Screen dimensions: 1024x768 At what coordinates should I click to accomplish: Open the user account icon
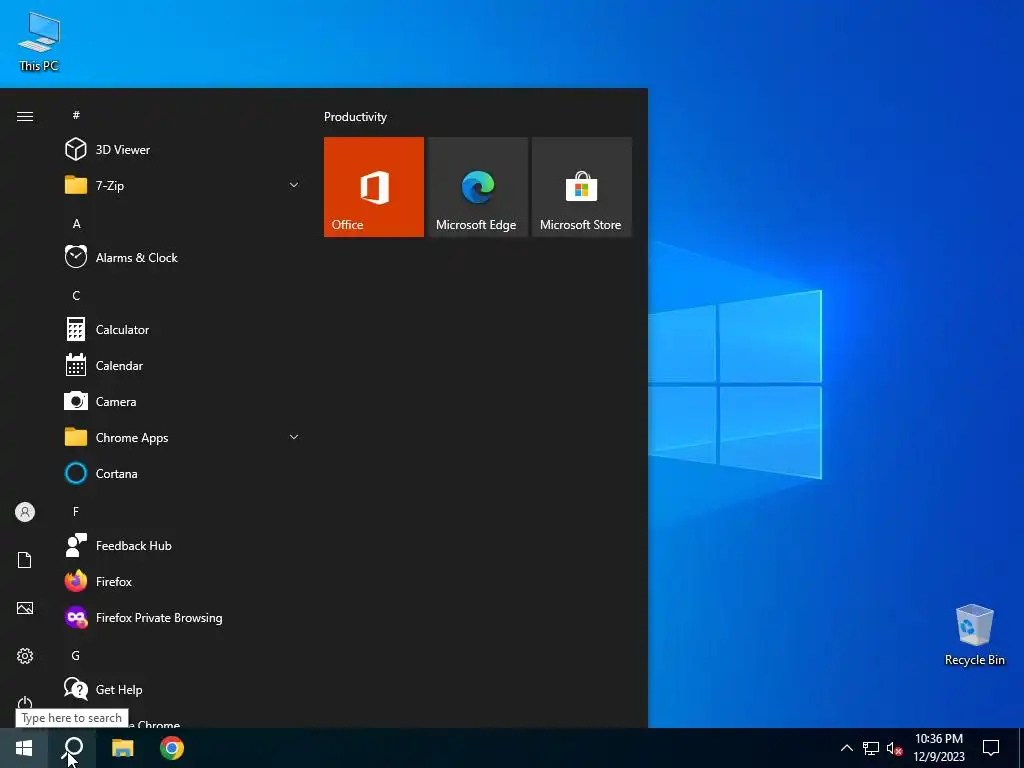click(x=25, y=512)
